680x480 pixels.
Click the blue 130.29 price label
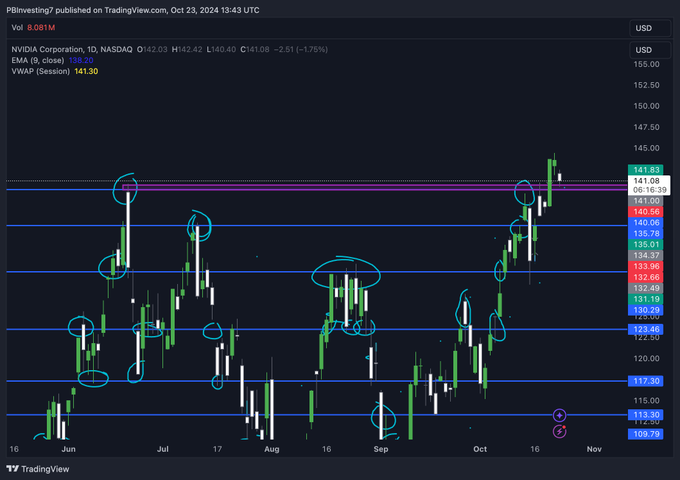click(x=645, y=310)
